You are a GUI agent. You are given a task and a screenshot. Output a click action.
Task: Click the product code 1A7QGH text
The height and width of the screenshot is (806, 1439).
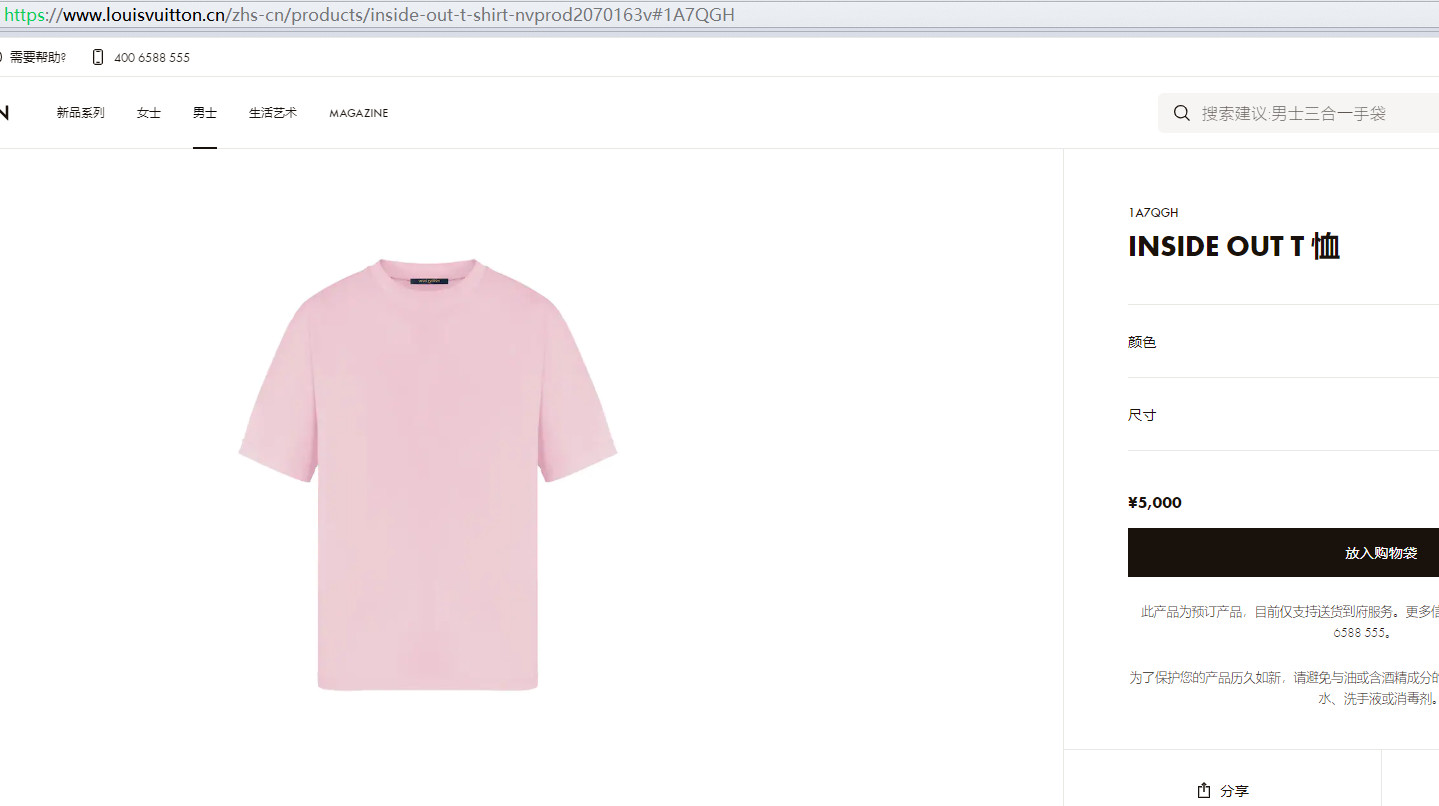[1153, 212]
